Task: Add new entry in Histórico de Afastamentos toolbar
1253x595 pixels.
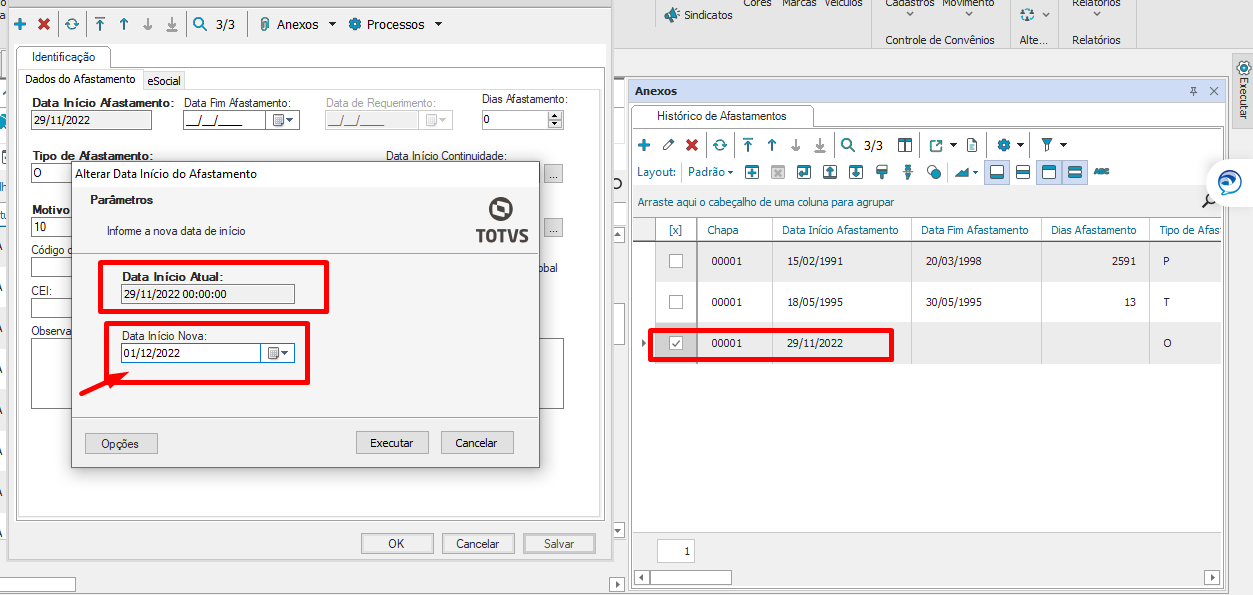Action: tap(644, 145)
